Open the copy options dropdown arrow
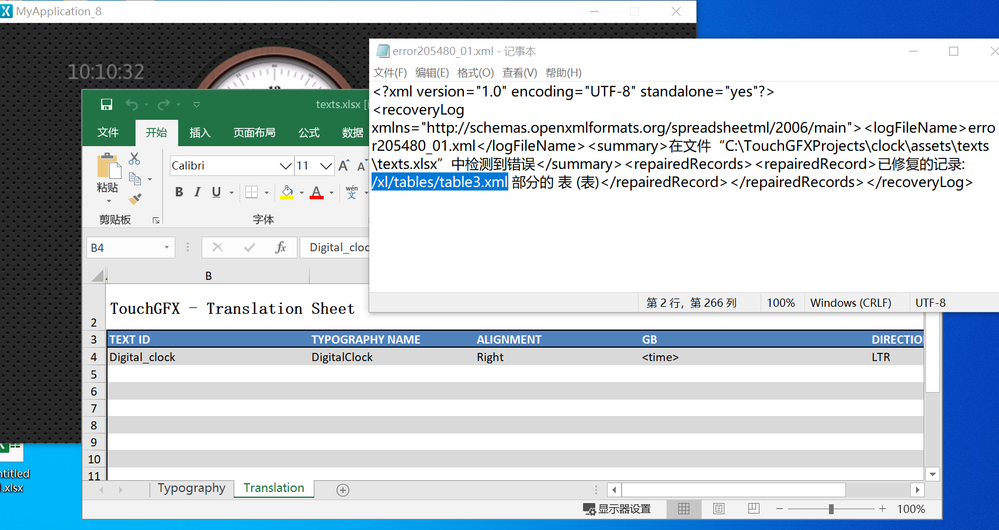 150,179
